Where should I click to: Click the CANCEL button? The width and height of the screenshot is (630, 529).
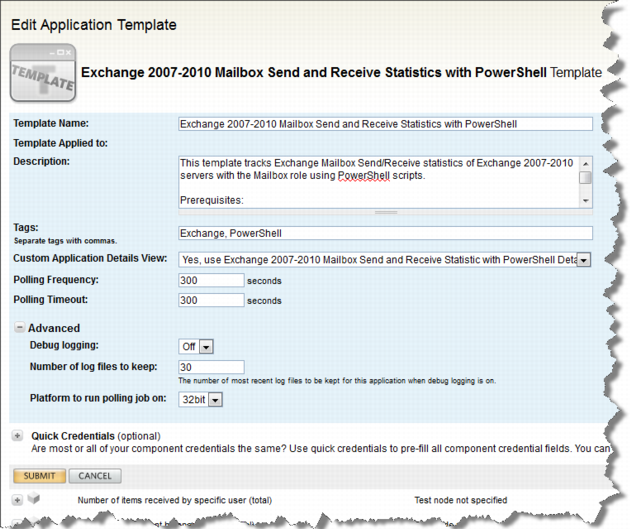[95, 476]
